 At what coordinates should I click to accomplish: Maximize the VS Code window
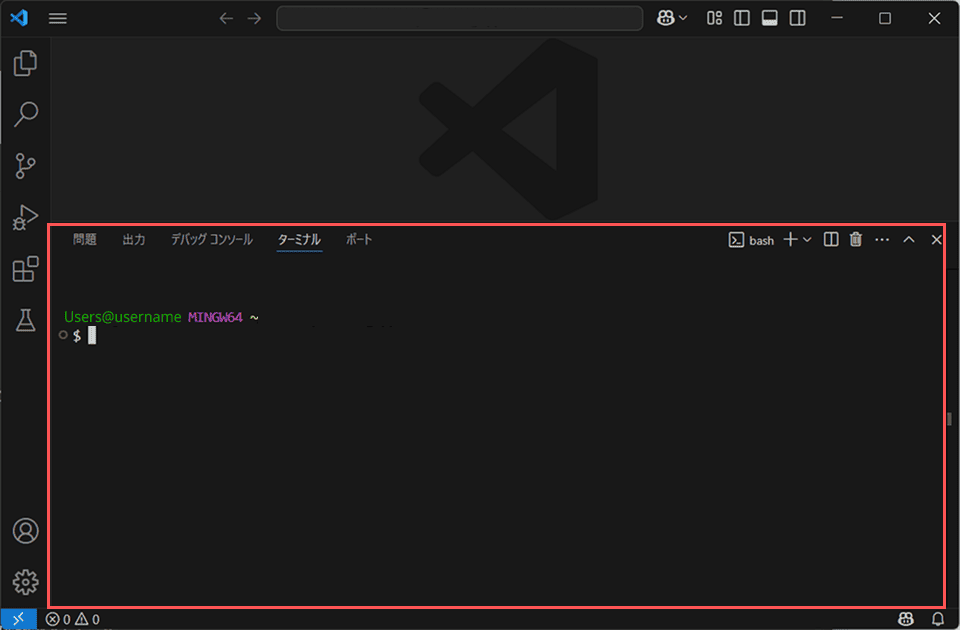point(885,18)
